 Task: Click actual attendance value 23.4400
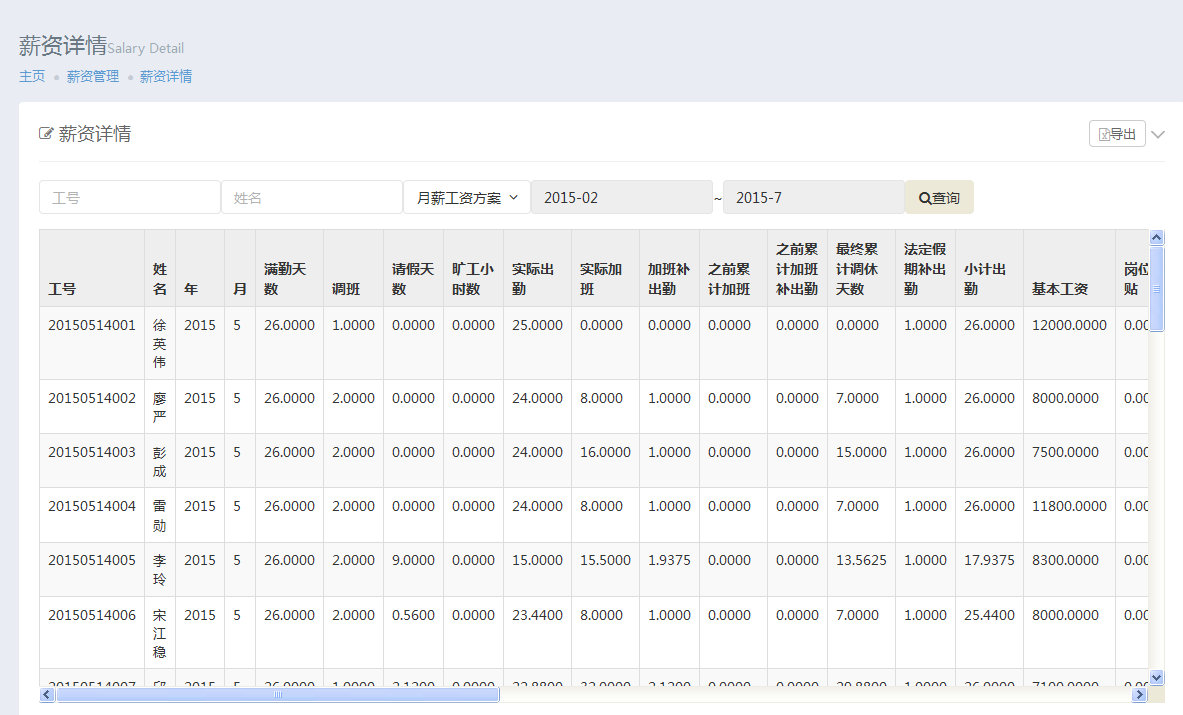pyautogui.click(x=537, y=615)
